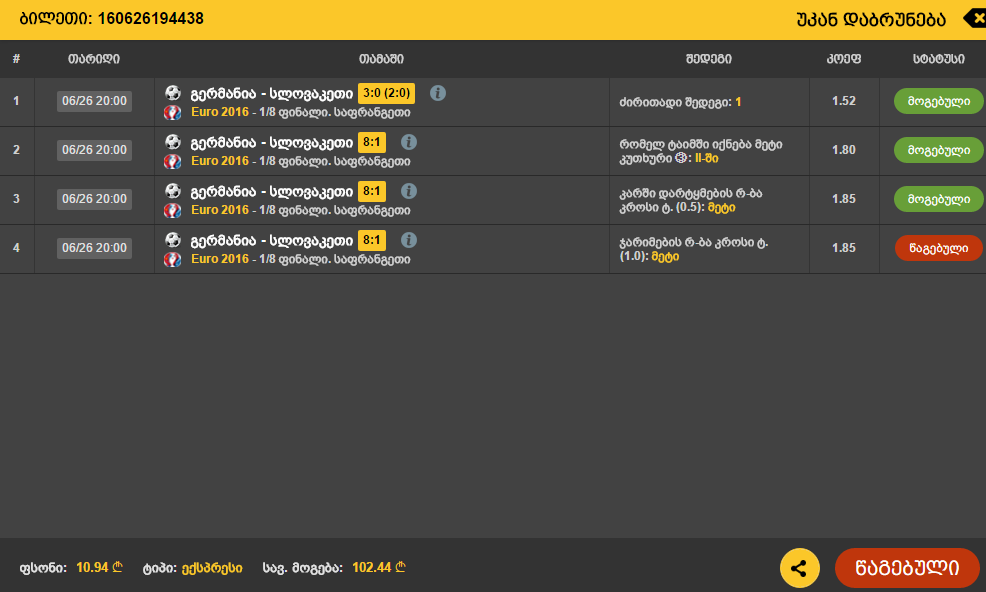This screenshot has width=986, height=592.
Task: Click the კოეფ column header
Action: (x=843, y=59)
